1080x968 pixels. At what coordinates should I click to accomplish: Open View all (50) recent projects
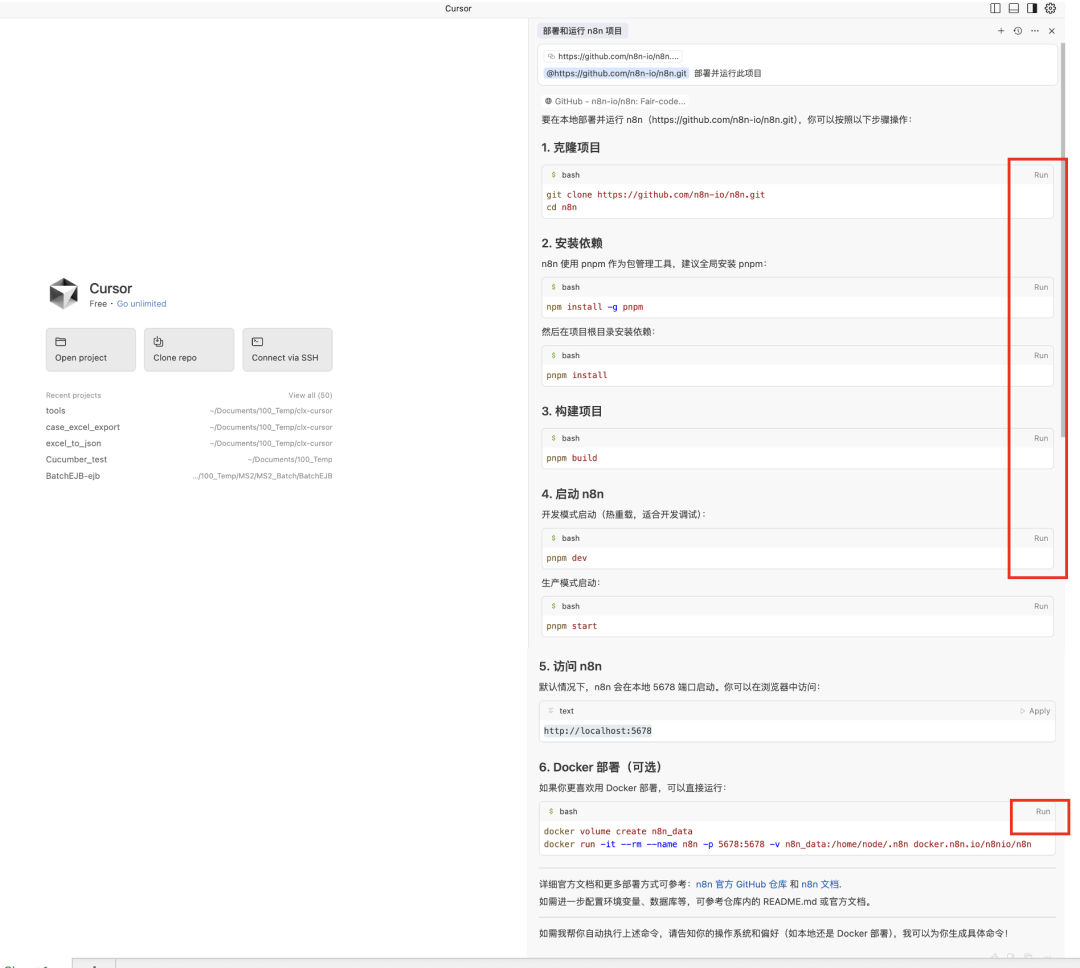click(x=310, y=395)
